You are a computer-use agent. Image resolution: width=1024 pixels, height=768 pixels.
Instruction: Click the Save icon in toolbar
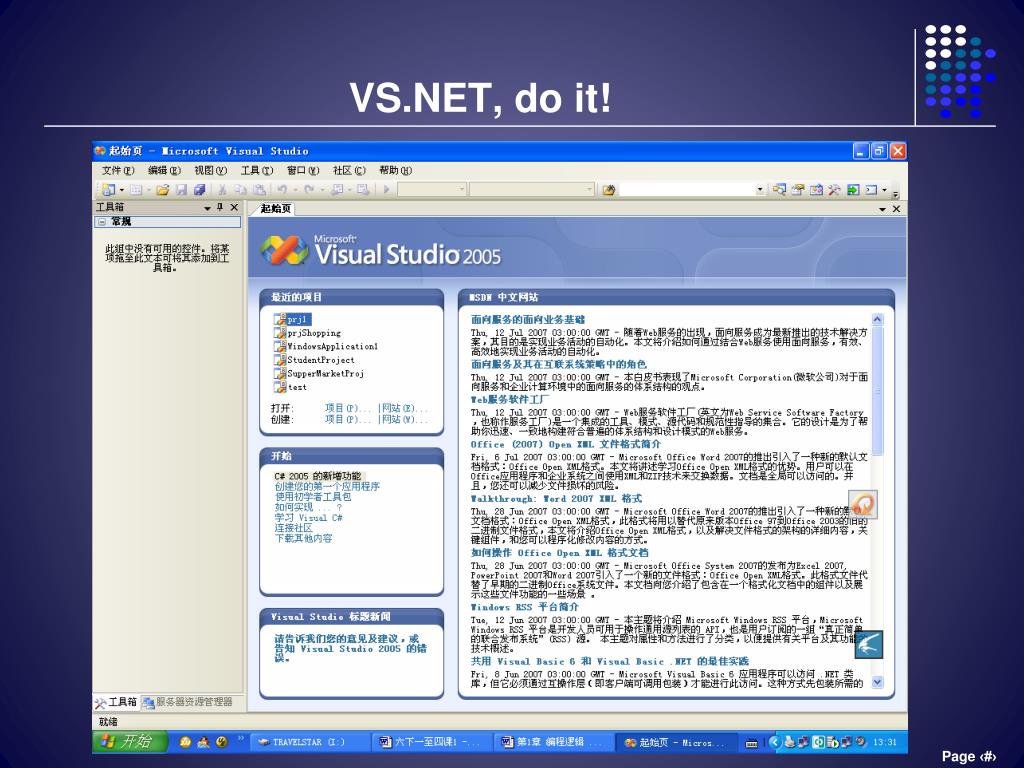[181, 189]
